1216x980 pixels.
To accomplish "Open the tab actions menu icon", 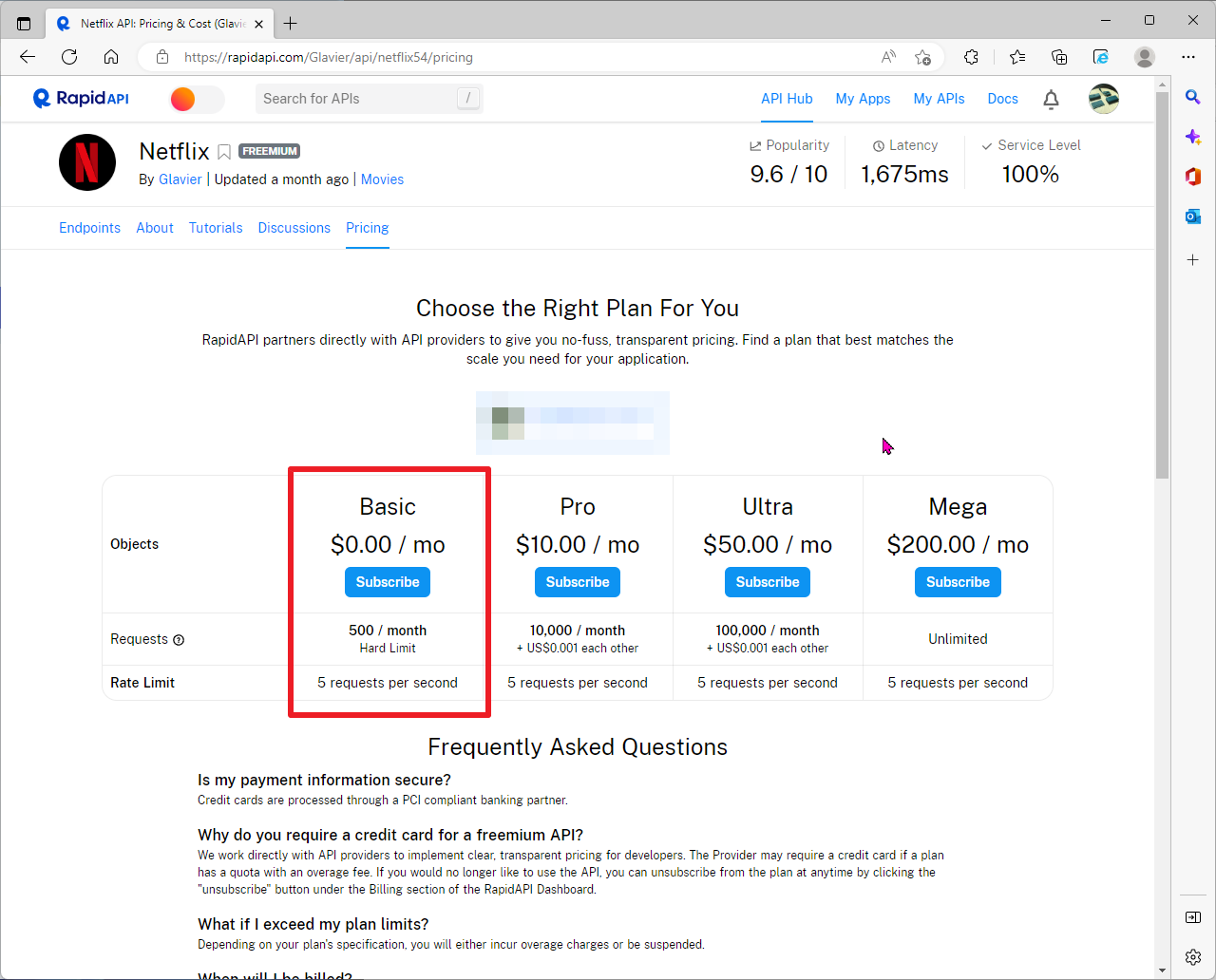I will pyautogui.click(x=24, y=23).
